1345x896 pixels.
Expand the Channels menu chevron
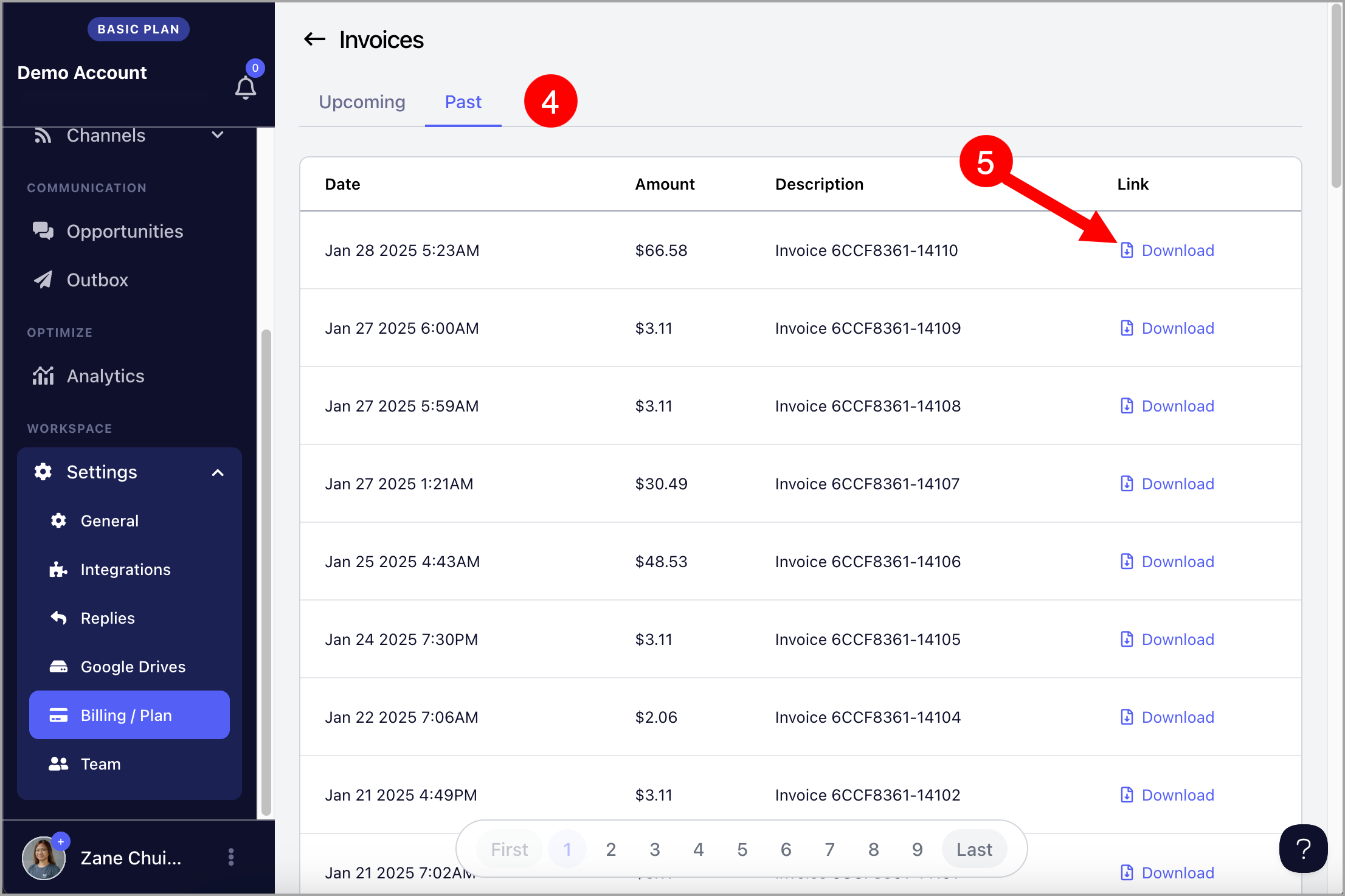point(218,135)
